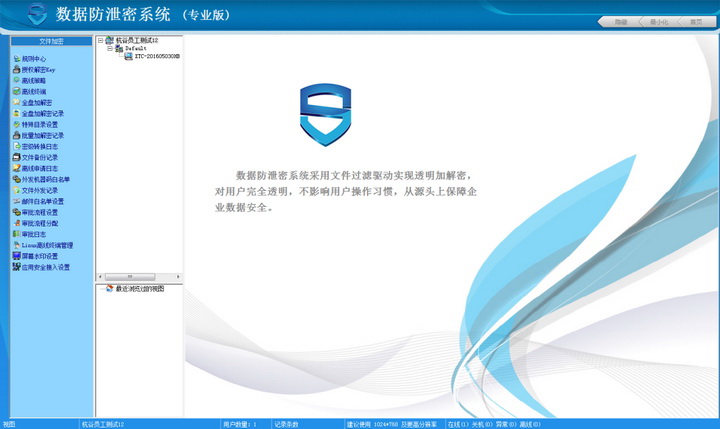Open 文件外发记录 records

click(x=36, y=190)
